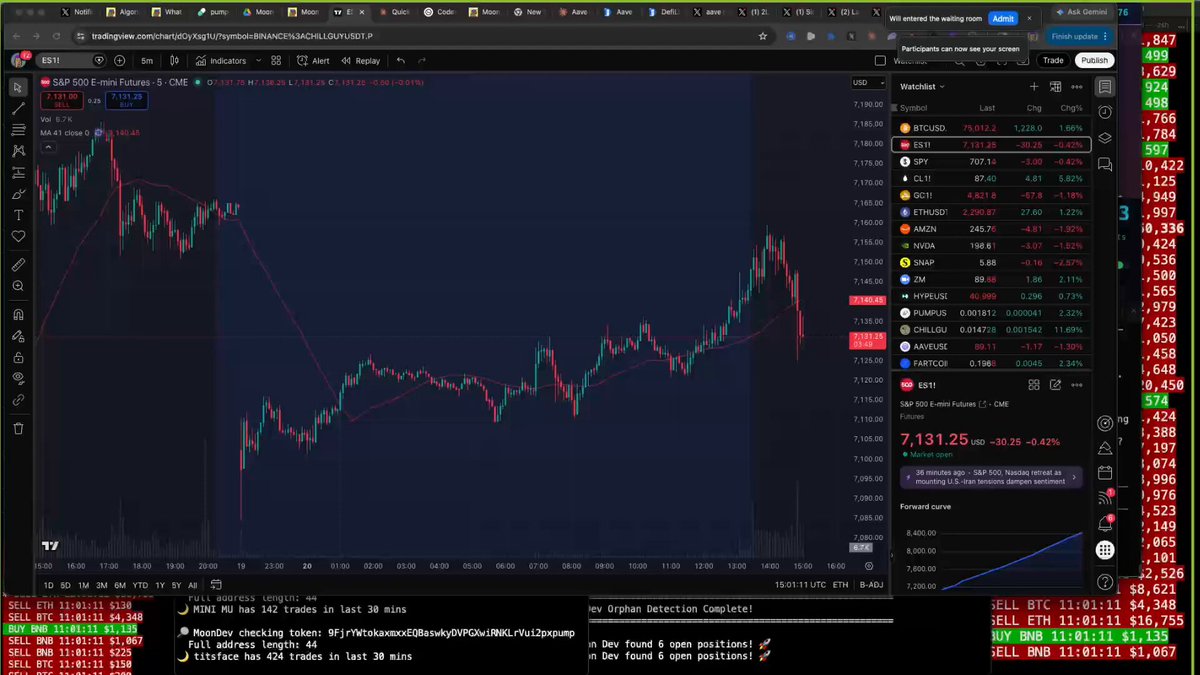Undo the last chart action
The width and height of the screenshot is (1200, 675).
401,60
